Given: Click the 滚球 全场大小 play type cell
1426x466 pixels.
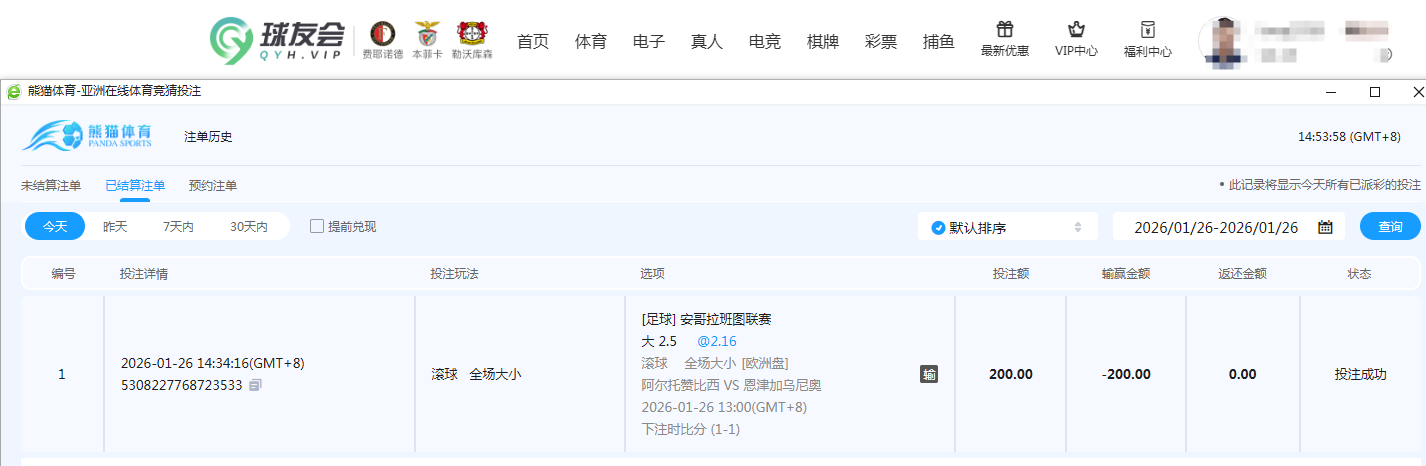Looking at the screenshot, I should [x=476, y=374].
